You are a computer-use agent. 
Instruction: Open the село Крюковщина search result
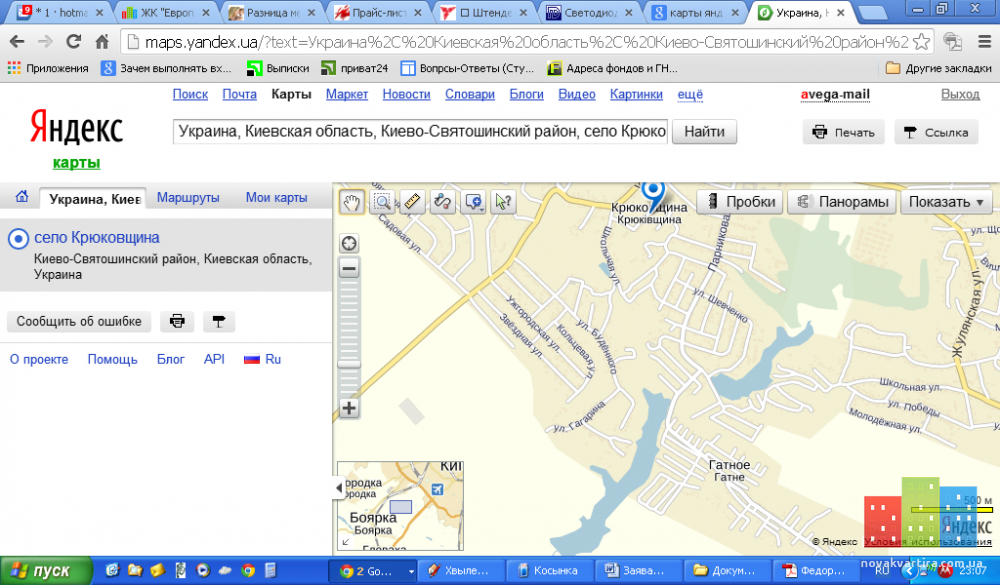97,237
